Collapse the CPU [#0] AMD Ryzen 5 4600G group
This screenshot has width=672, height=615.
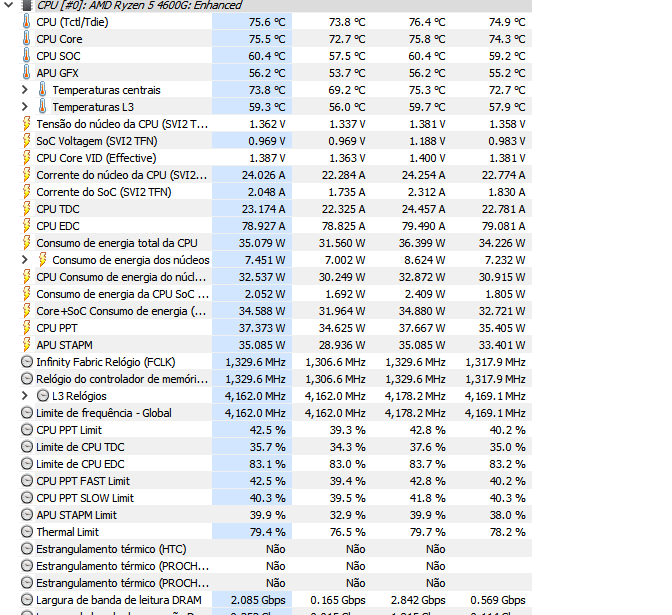pyautogui.click(x=9, y=5)
